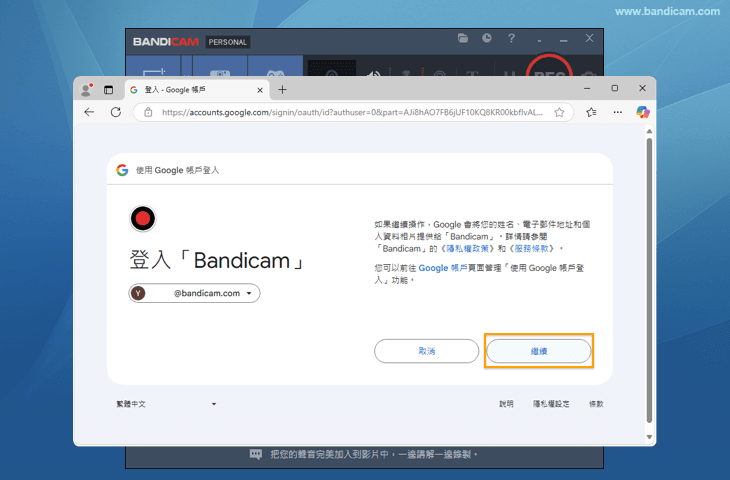Screen dimensions: 730x480
Task: Click the Bandicam chat bubble tip icon
Action: 256,454
